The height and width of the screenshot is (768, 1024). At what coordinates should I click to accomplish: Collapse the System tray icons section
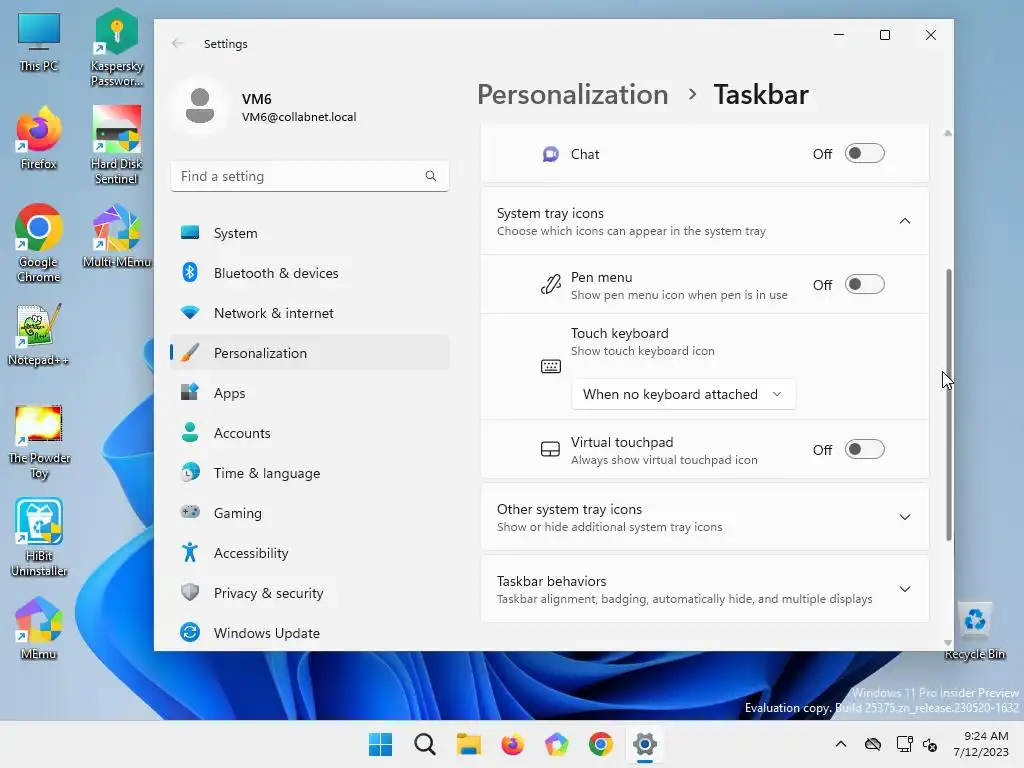tap(904, 221)
